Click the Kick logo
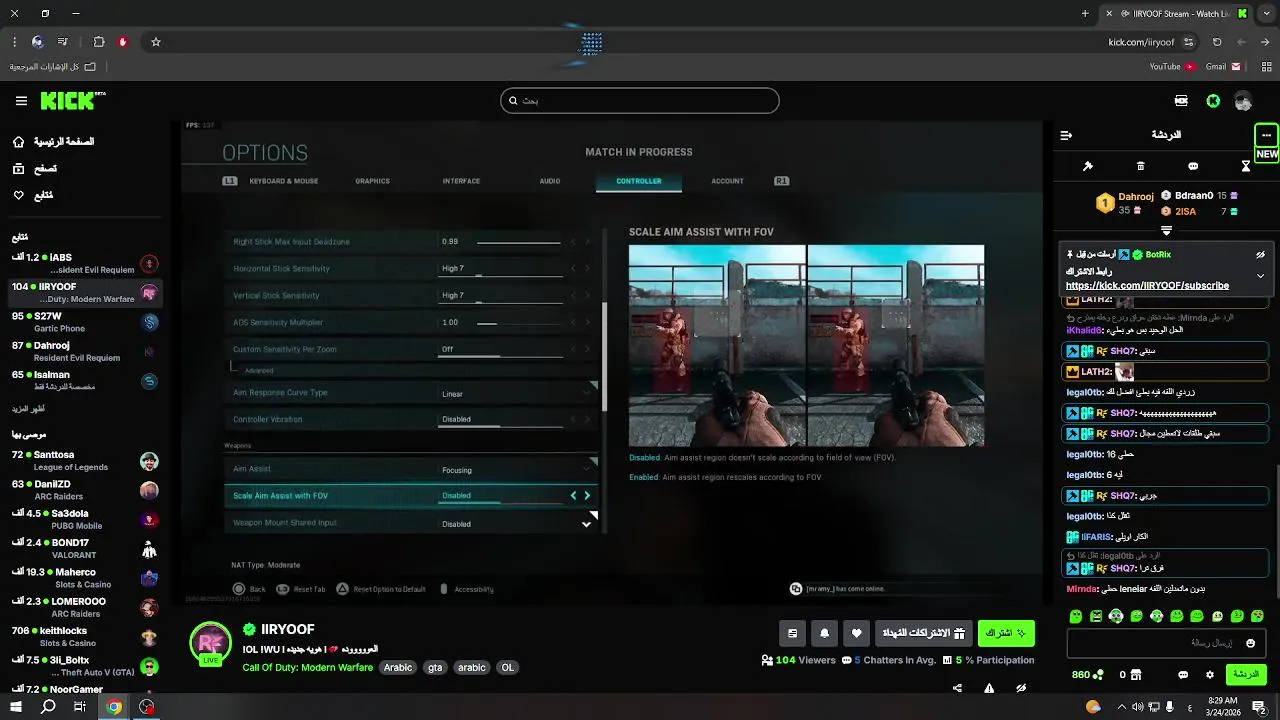1280x720 pixels. click(72, 101)
